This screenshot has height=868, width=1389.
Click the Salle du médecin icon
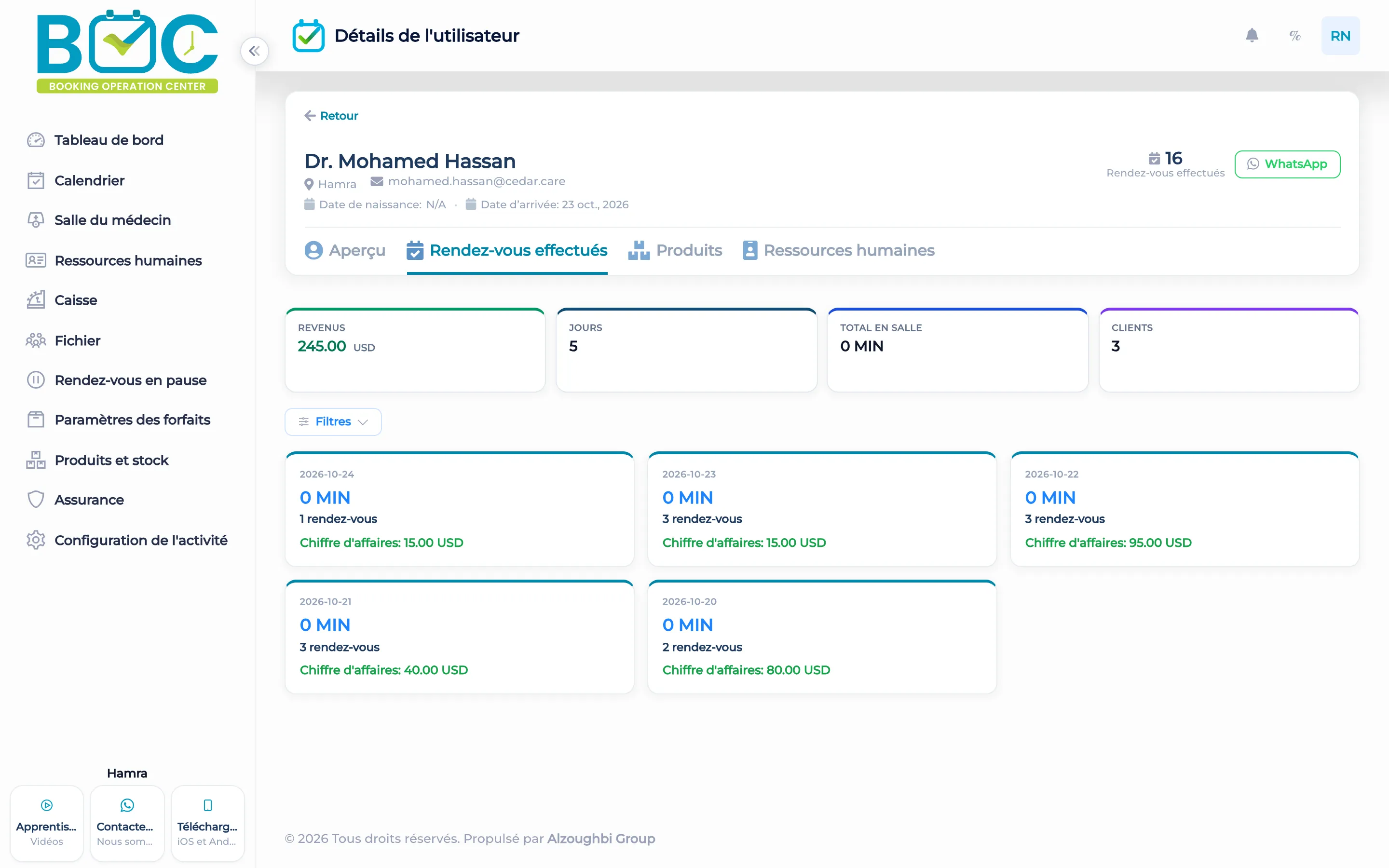(x=36, y=220)
